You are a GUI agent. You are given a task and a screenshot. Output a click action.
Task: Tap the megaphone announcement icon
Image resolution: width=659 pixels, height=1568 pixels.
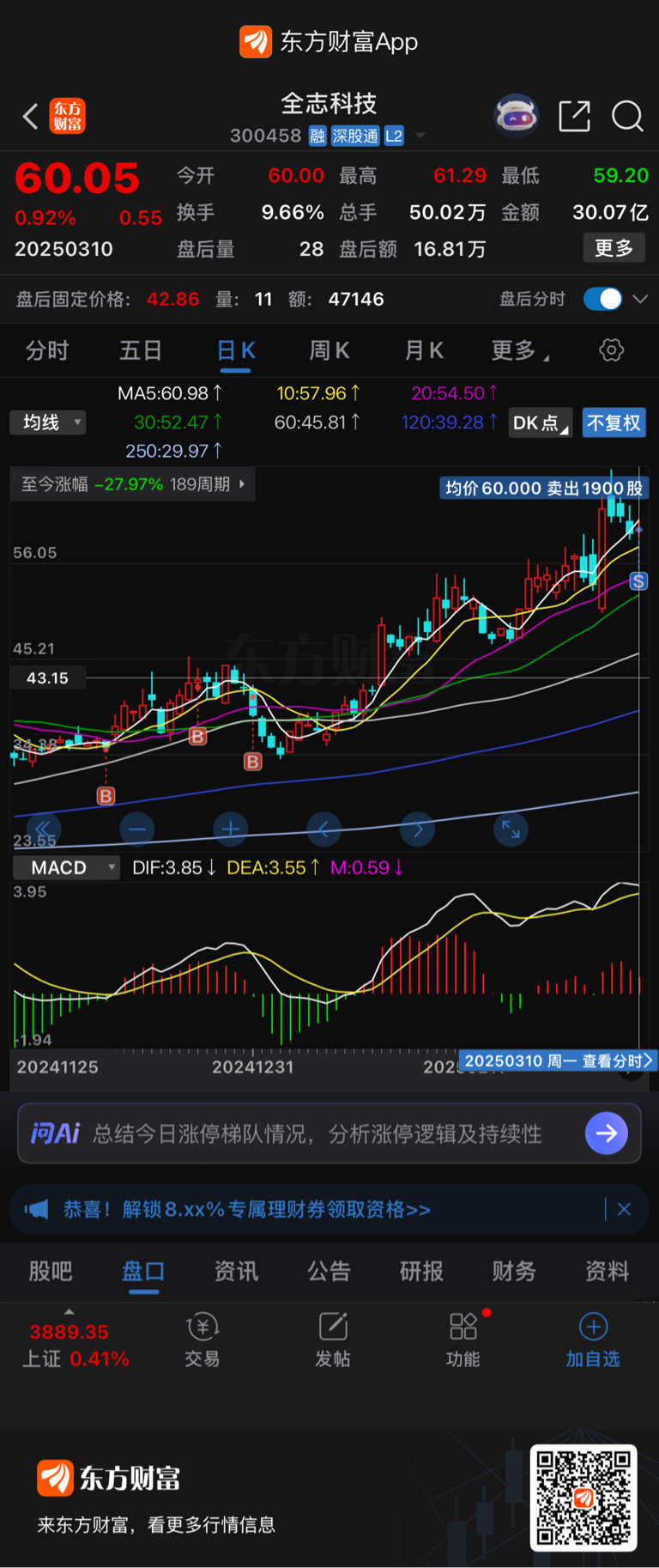click(36, 1209)
